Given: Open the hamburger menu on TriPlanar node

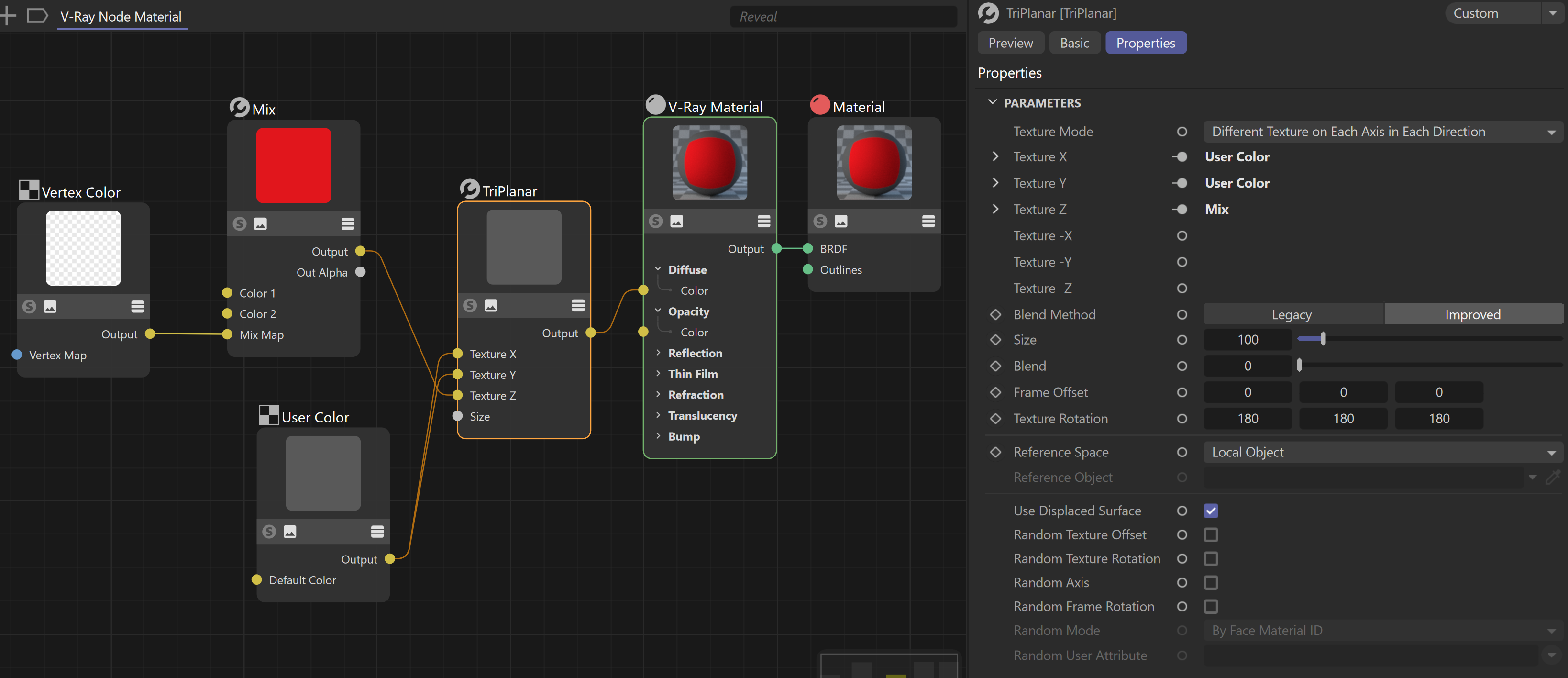Looking at the screenshot, I should tap(578, 306).
